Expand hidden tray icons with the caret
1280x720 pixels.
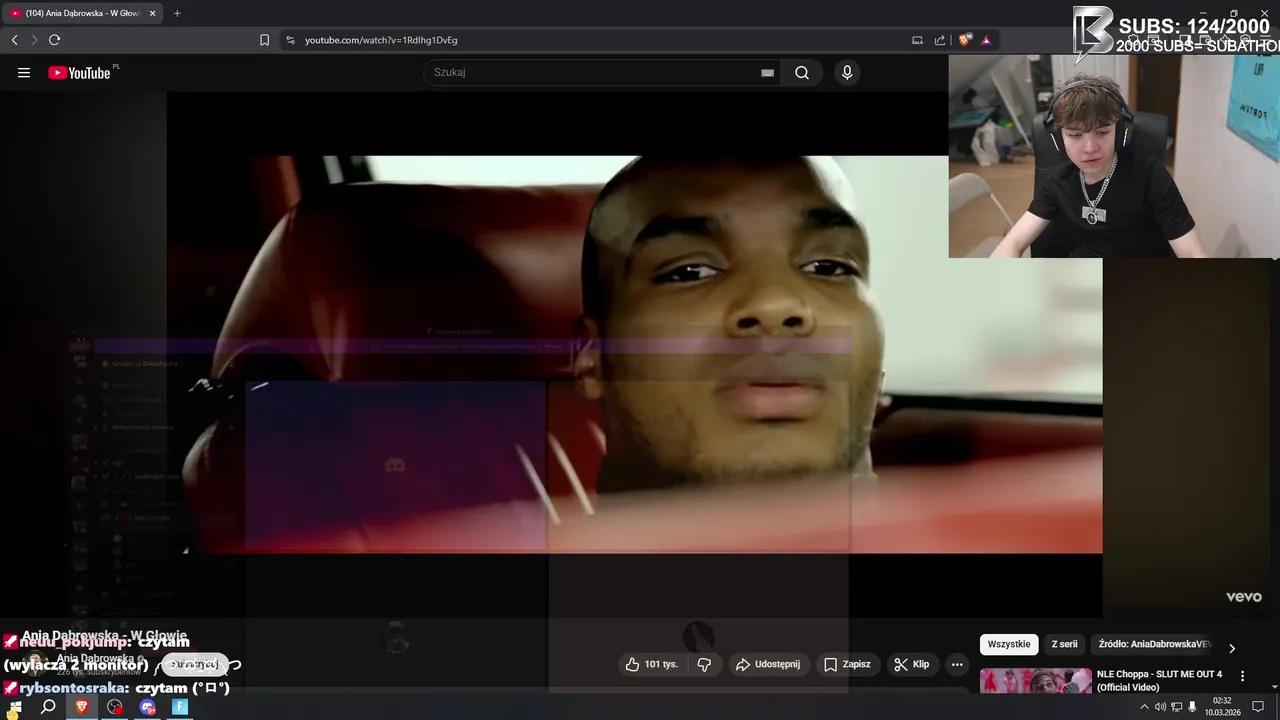[x=1144, y=707]
